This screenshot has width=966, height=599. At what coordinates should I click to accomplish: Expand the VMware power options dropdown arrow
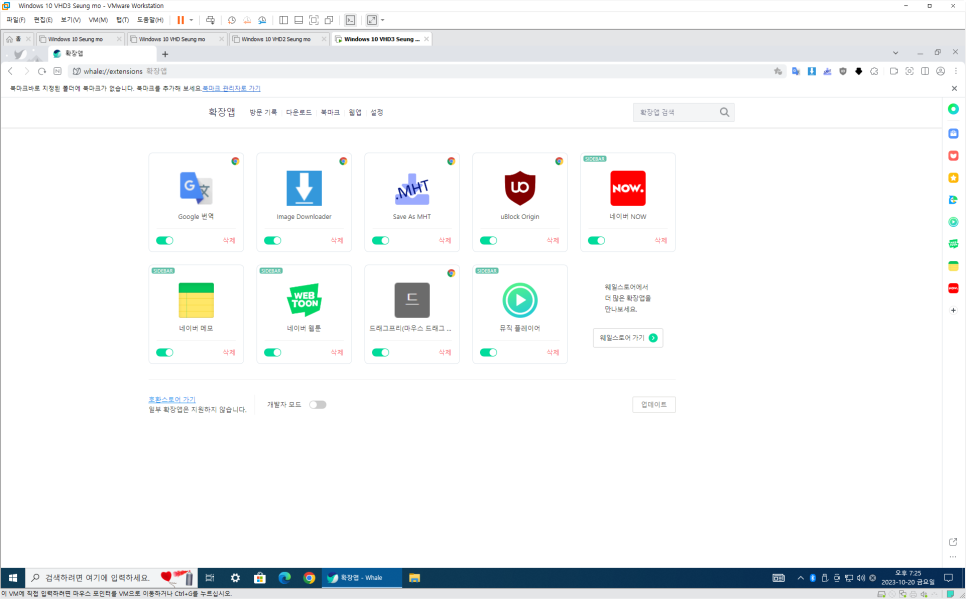pos(191,20)
